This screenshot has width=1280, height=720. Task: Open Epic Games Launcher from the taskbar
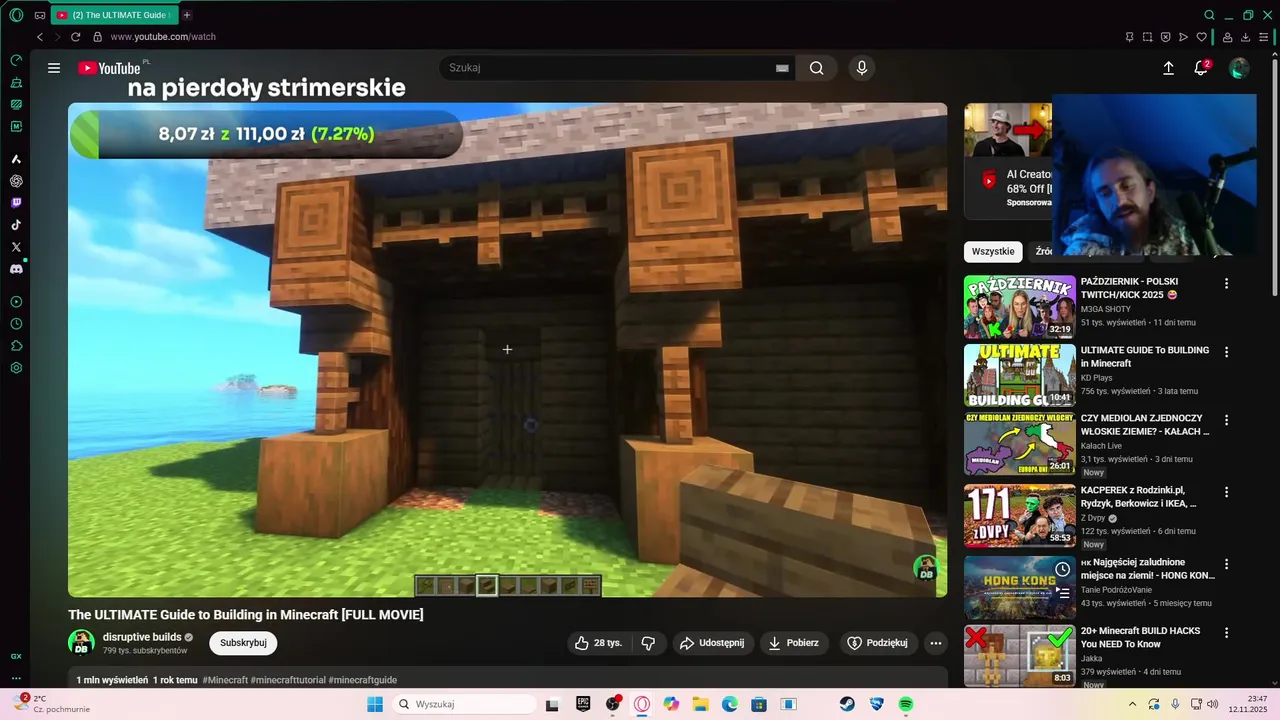click(x=583, y=704)
